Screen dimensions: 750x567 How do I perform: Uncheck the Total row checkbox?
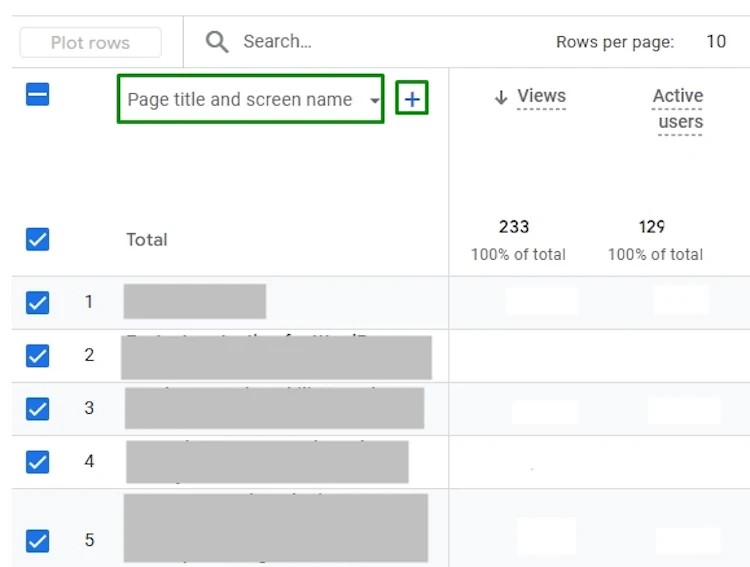click(37, 239)
